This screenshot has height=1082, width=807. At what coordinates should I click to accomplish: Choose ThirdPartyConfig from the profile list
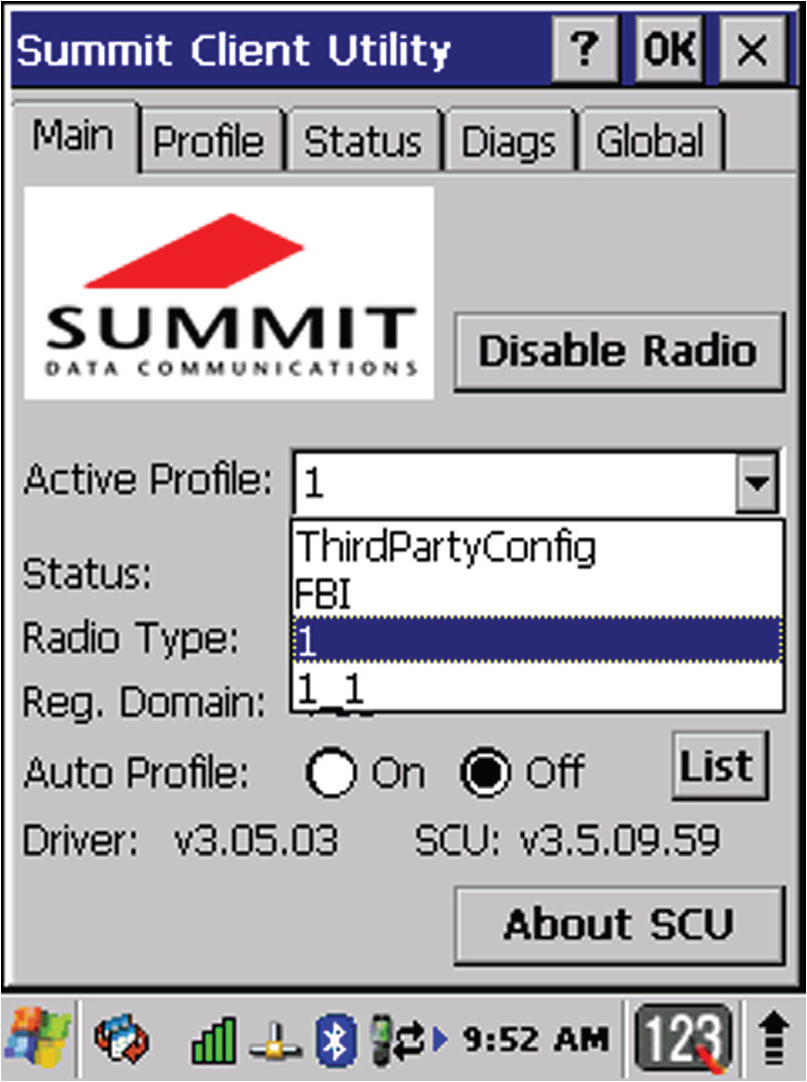click(538, 547)
